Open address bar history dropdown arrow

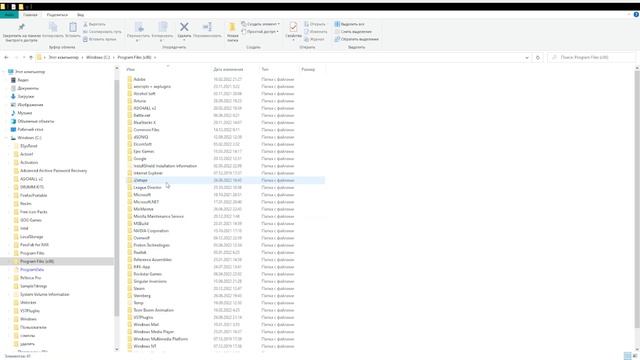(527, 58)
